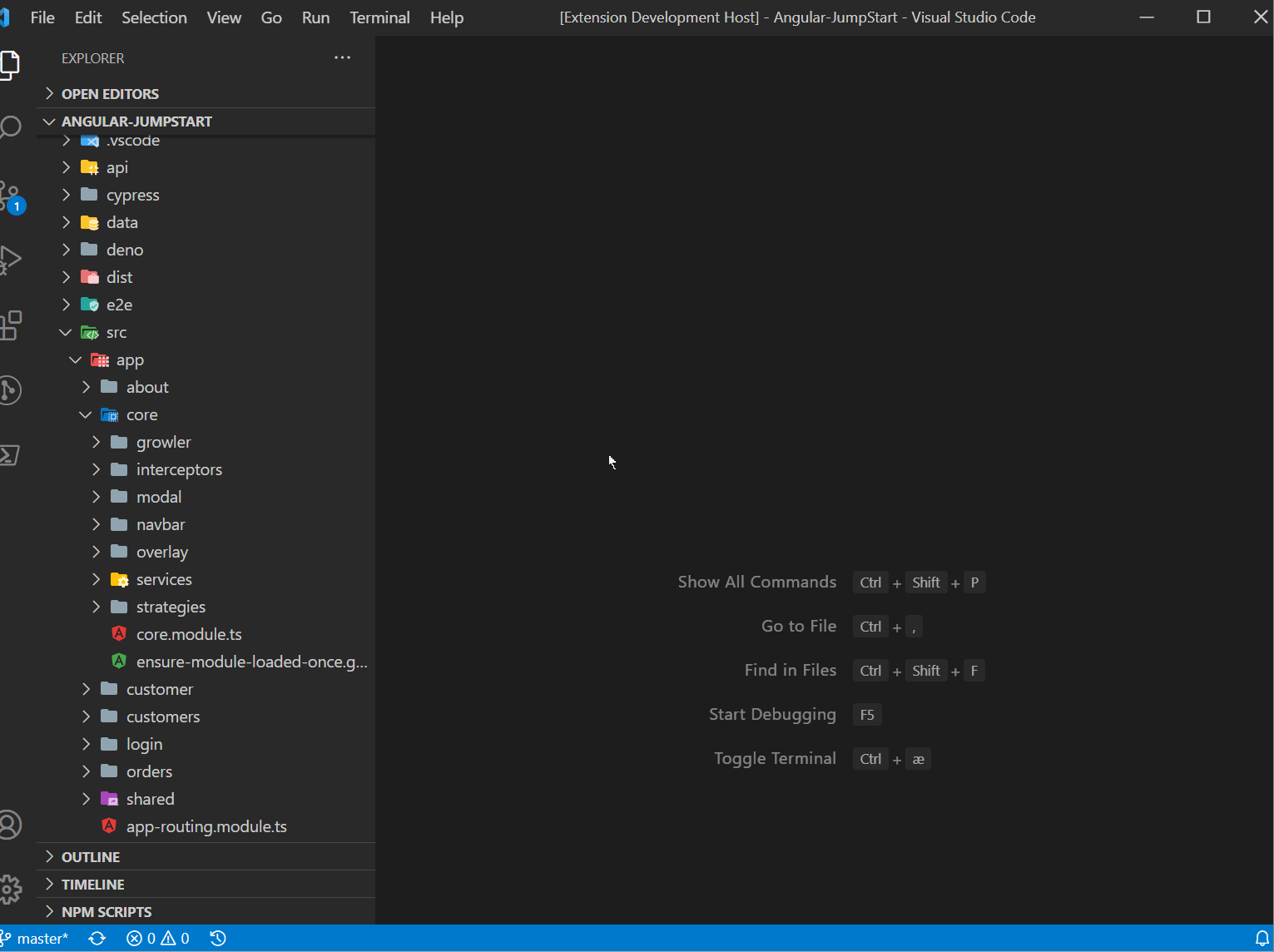This screenshot has height=952, width=1274.
Task: Open the Accounts icon in activity bar
Action: 10,825
